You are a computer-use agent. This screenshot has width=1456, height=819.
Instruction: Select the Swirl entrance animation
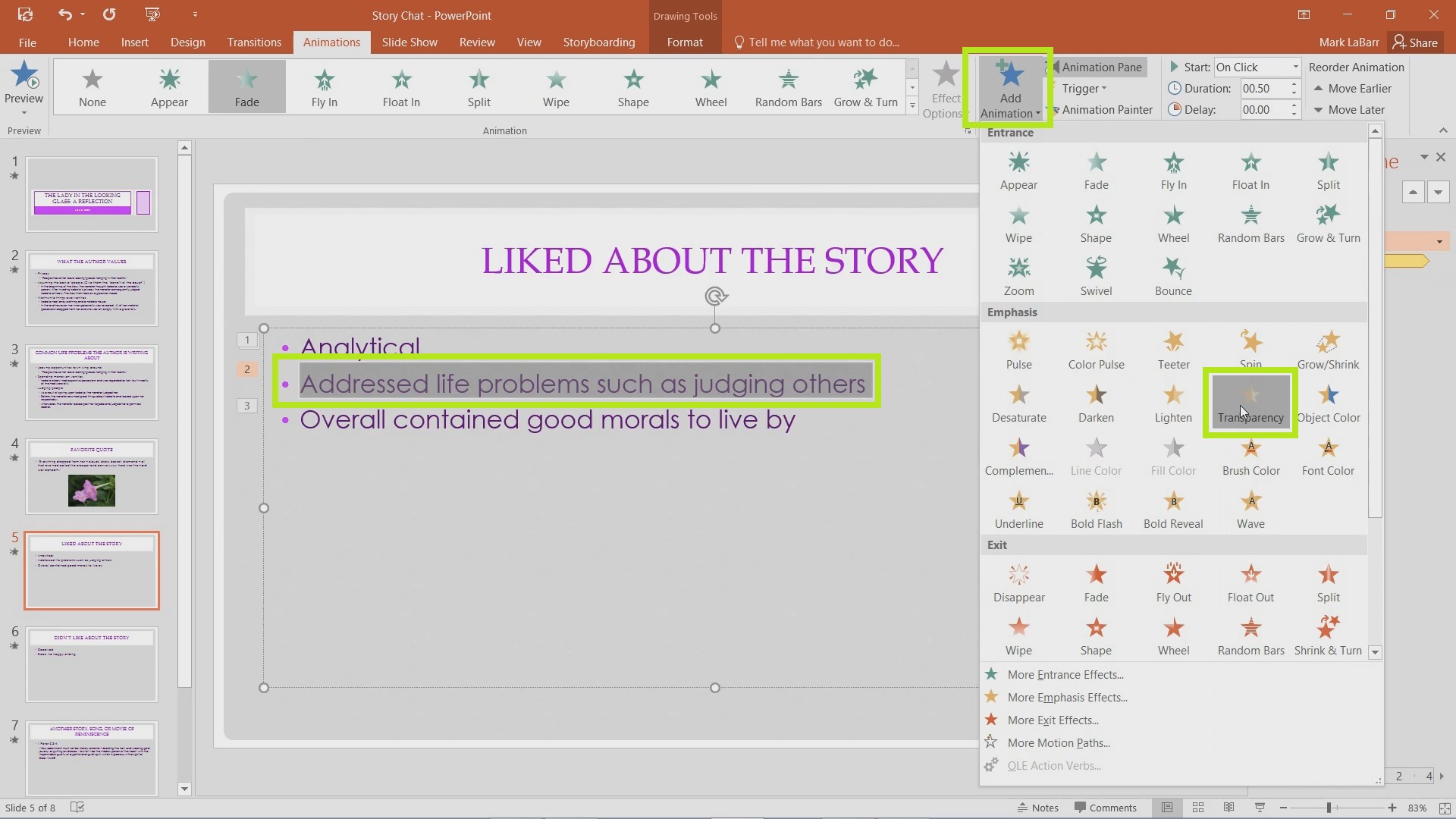tap(1096, 275)
